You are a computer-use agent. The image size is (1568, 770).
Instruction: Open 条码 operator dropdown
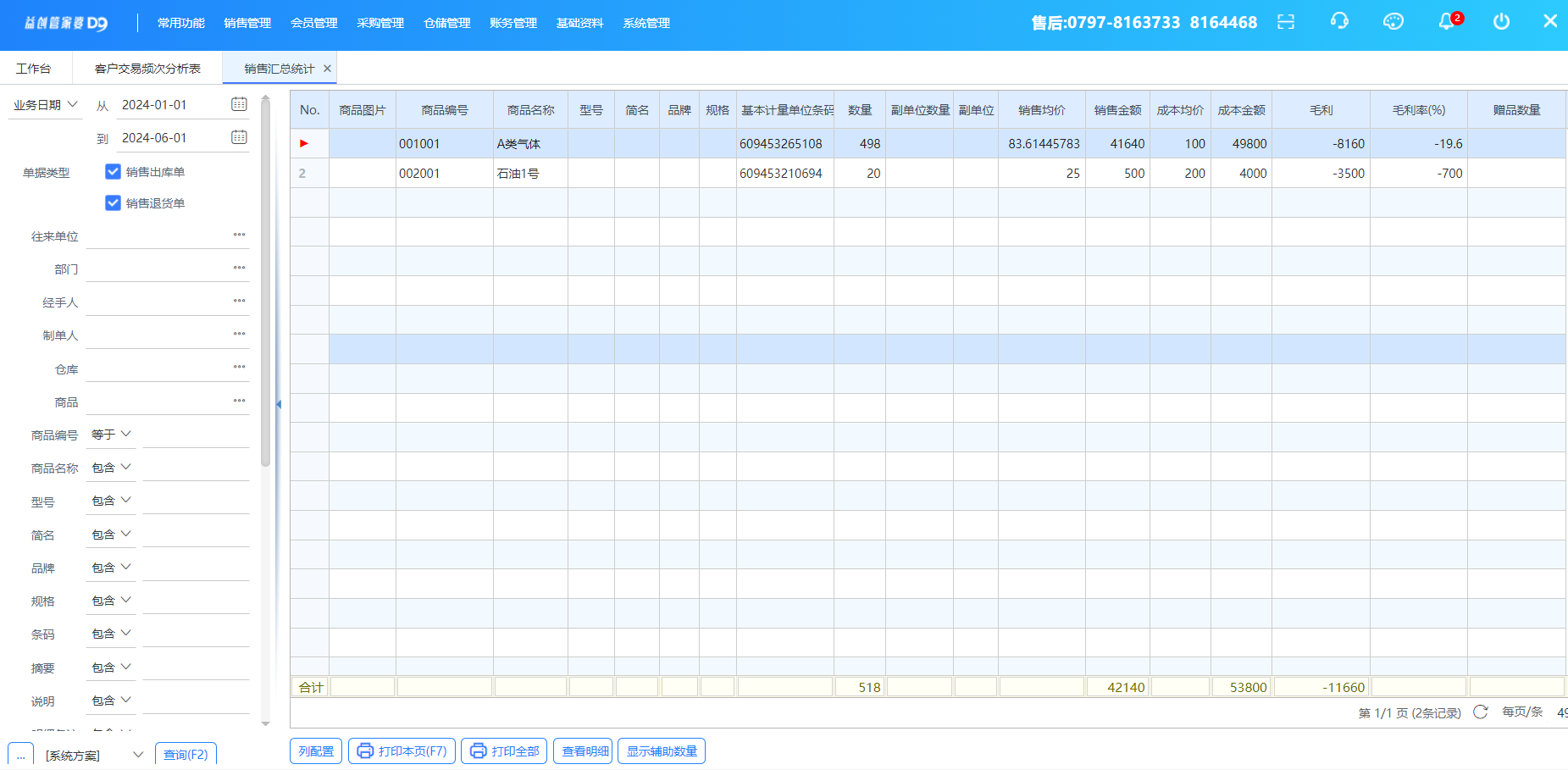(111, 634)
